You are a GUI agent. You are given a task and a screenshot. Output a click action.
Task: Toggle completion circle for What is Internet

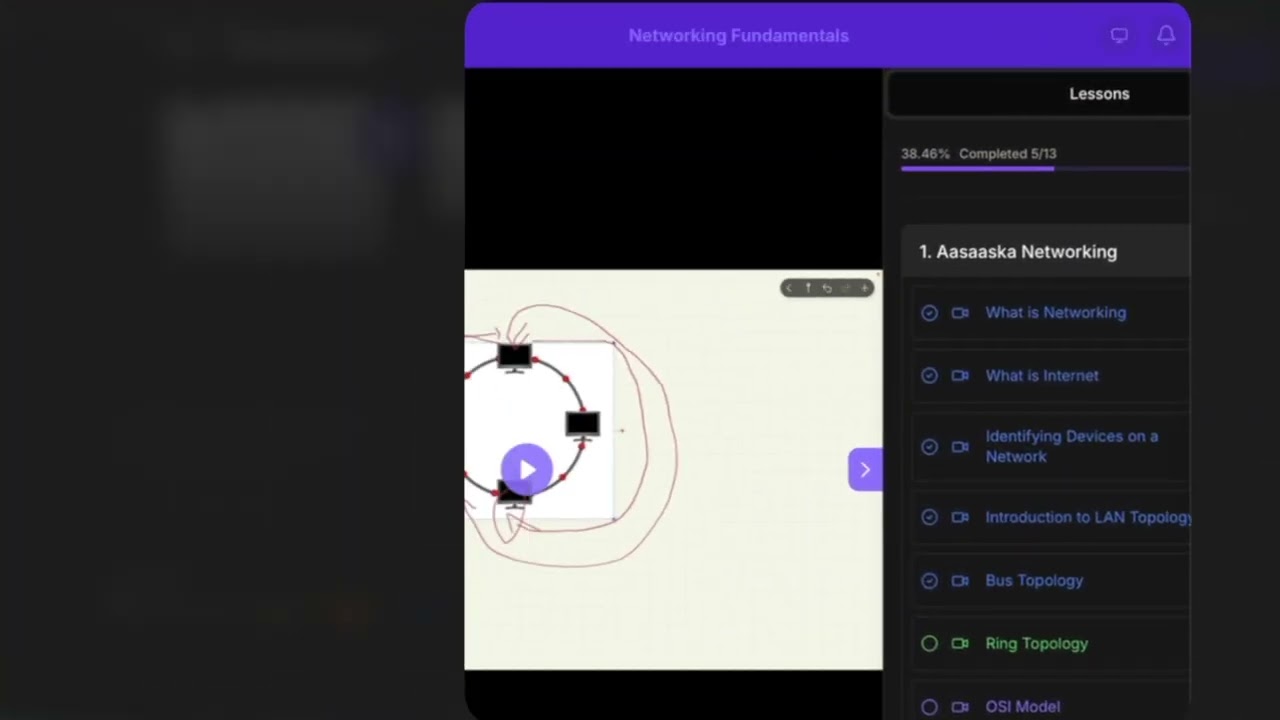pos(929,376)
